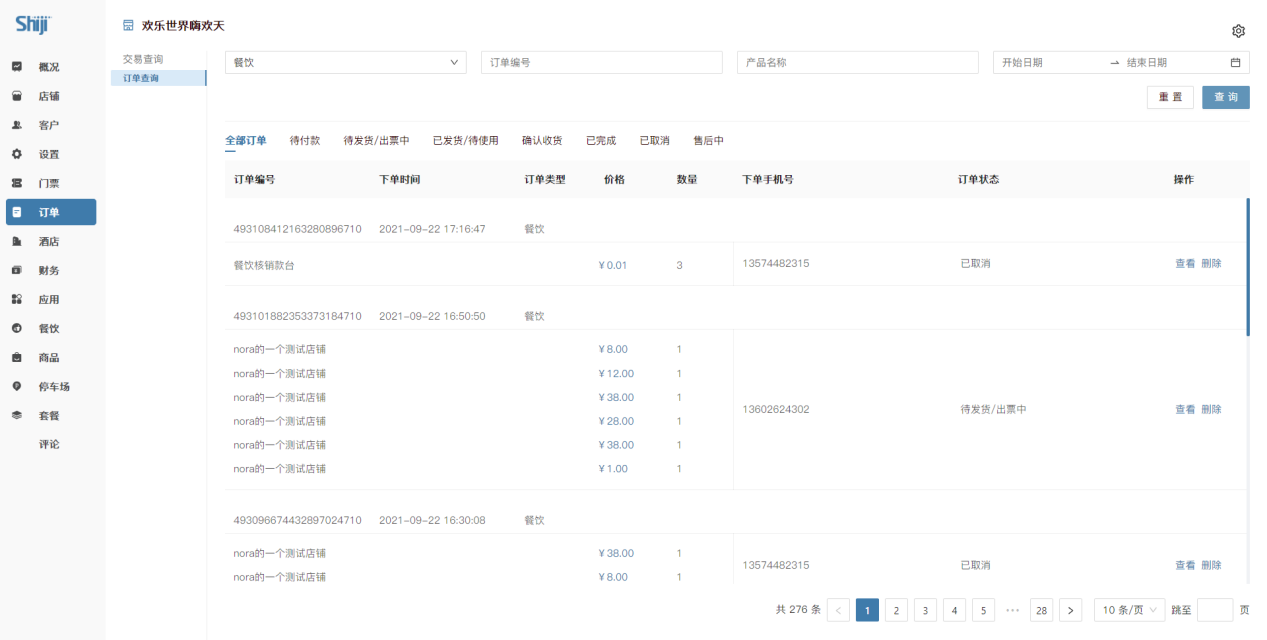The height and width of the screenshot is (640, 1267).
Task: Switch to 确认收货 tab
Action: point(542,141)
